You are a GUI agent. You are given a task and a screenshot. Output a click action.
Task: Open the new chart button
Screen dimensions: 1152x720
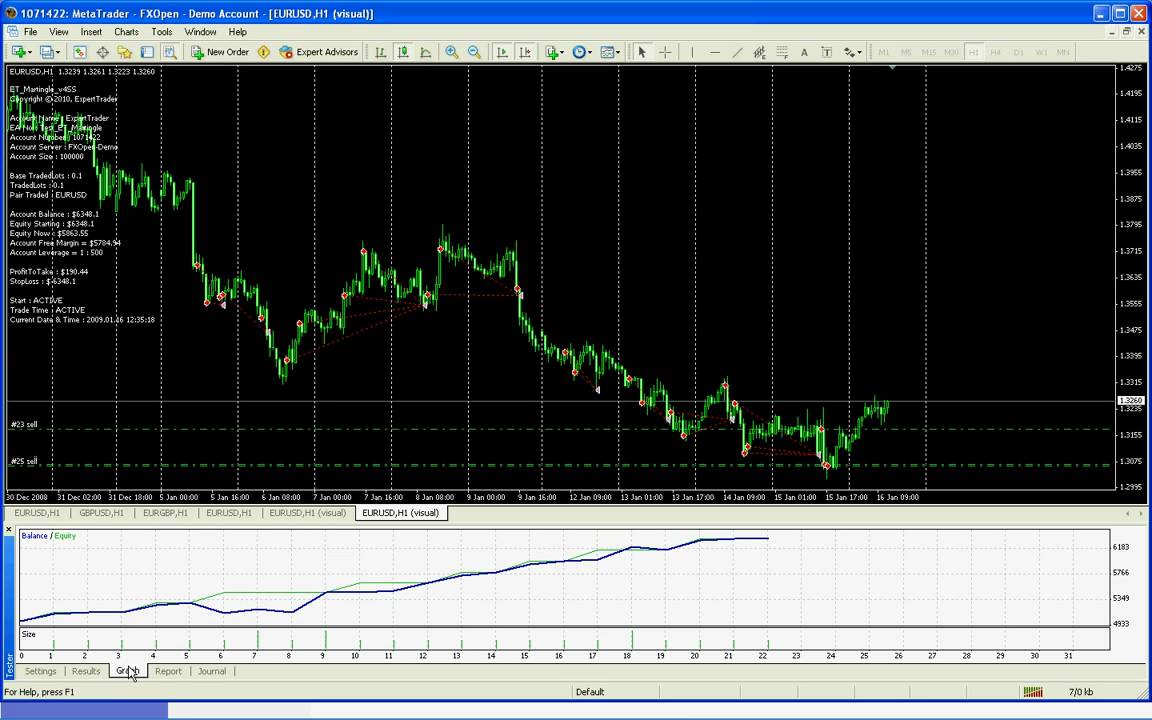pos(18,52)
